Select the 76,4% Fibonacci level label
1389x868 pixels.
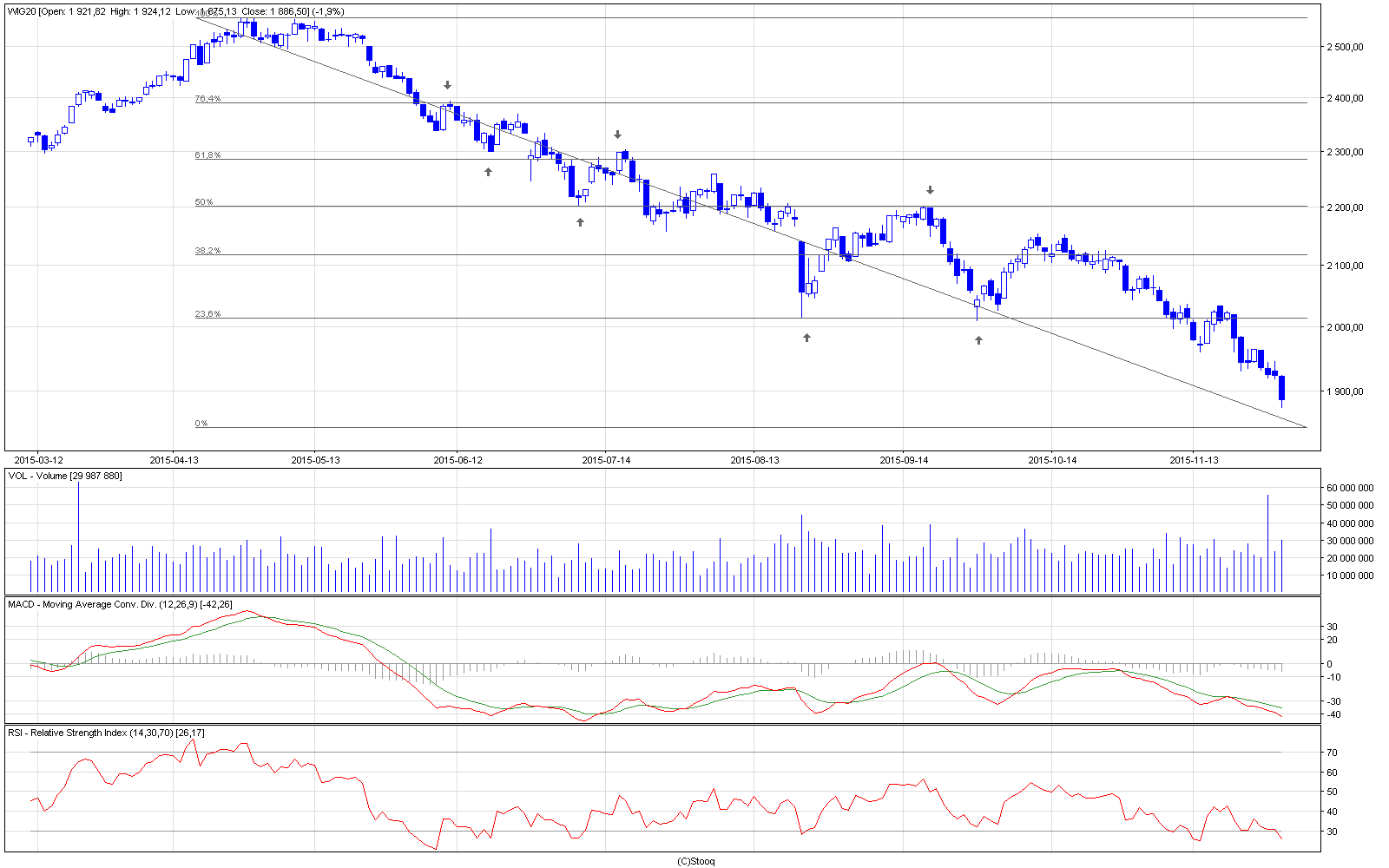[207, 99]
